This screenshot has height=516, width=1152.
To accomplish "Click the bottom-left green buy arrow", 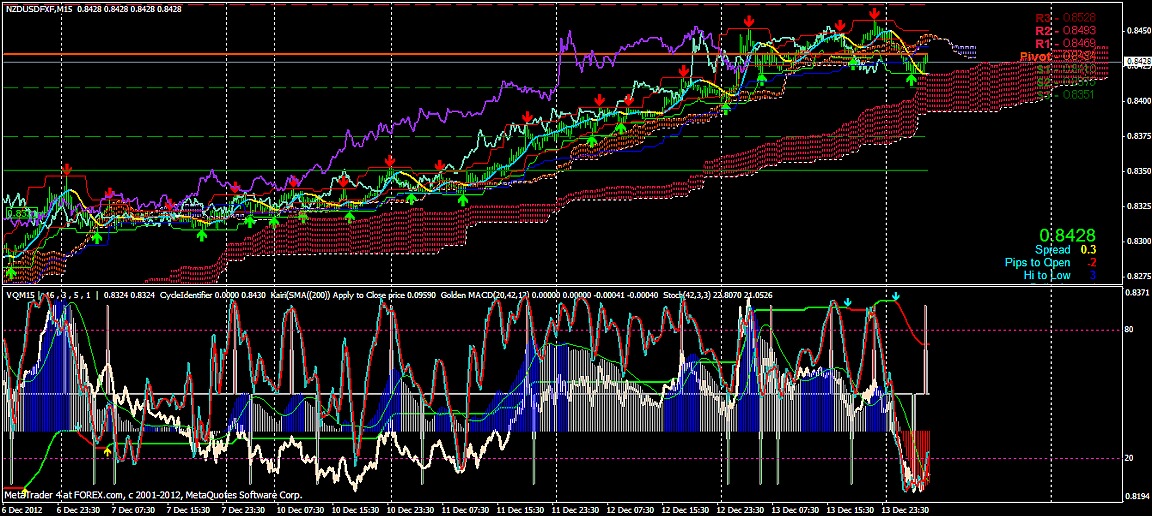I will pyautogui.click(x=11, y=272).
